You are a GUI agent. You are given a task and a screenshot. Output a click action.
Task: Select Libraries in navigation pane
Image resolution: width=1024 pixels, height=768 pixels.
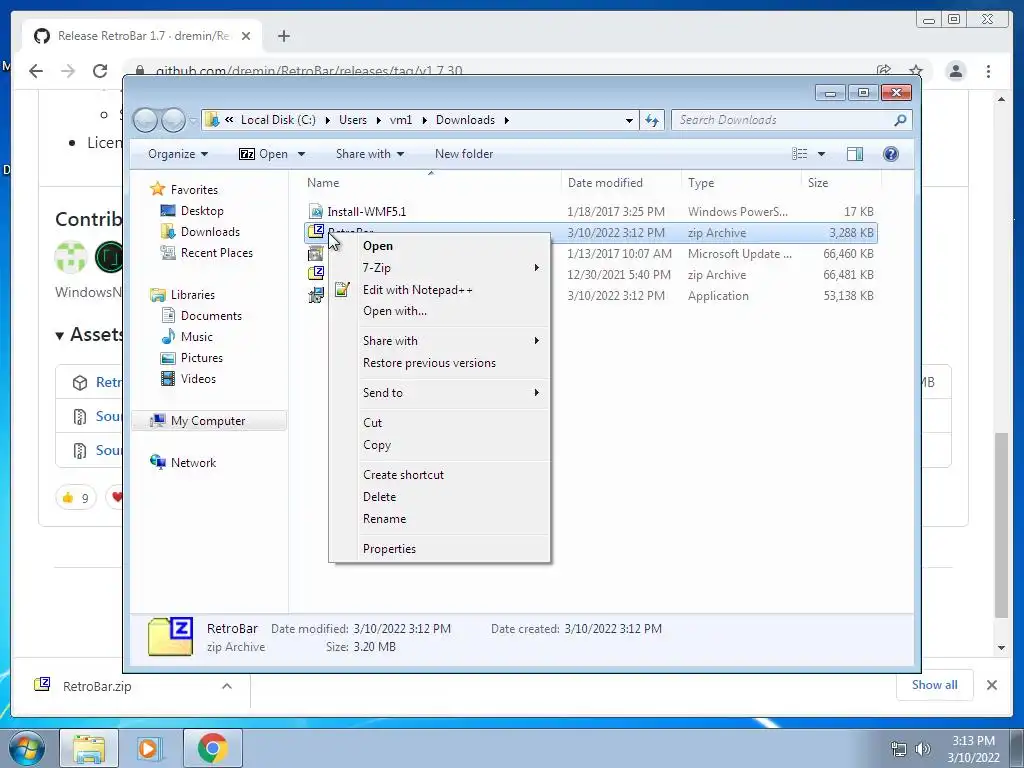tap(193, 295)
